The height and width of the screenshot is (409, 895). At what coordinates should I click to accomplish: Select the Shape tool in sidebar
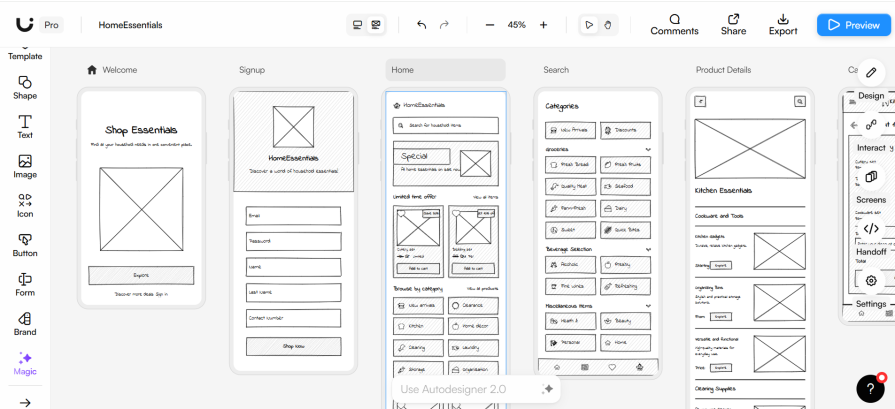click(25, 87)
